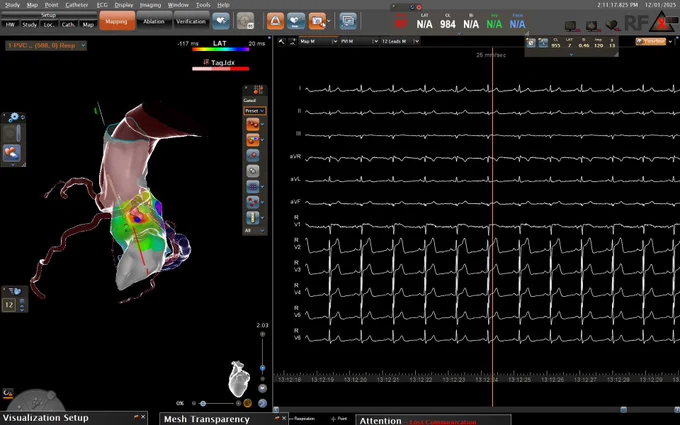Open the Preset dropdown in Gated panel

tap(255, 111)
